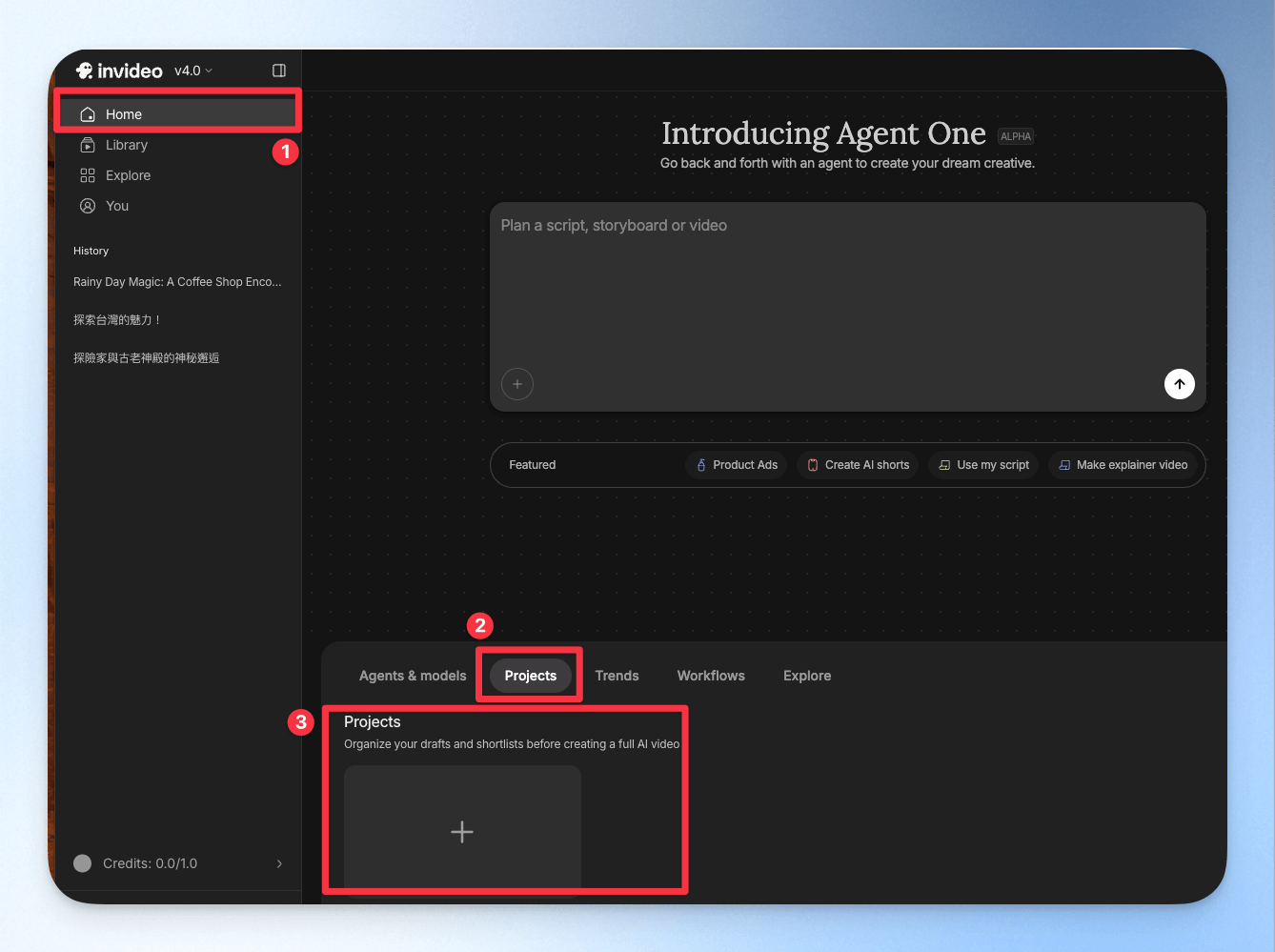Click the Make explainer video icon
Screen dimensions: 1275x952
[1064, 465]
